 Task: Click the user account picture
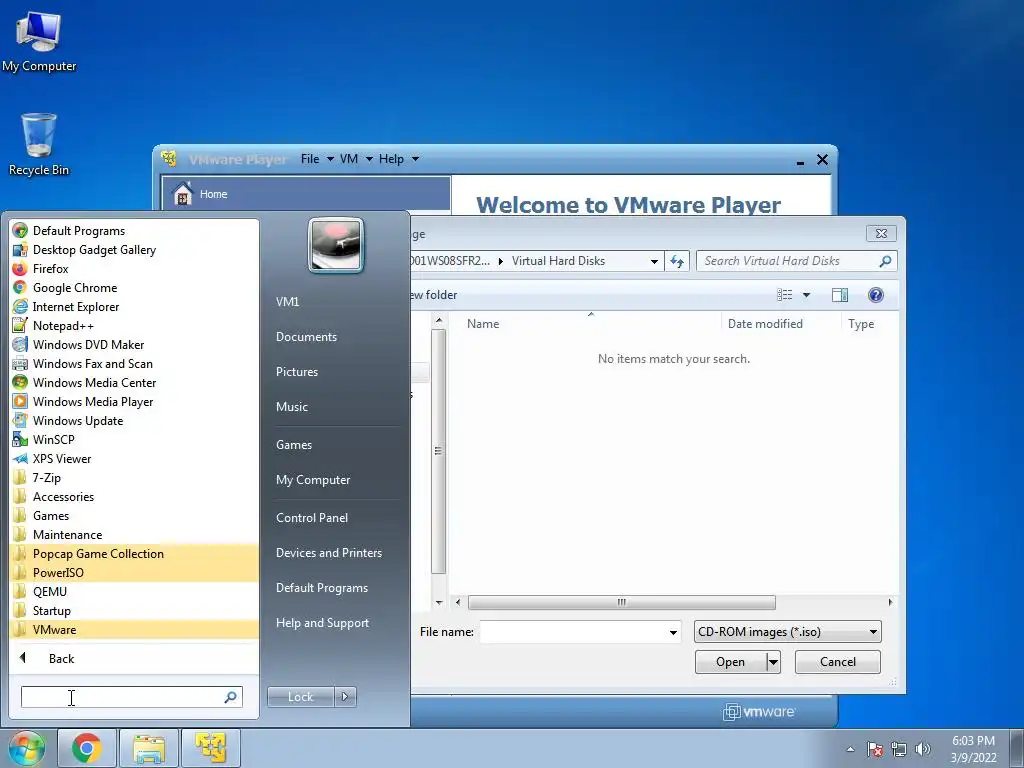(336, 245)
